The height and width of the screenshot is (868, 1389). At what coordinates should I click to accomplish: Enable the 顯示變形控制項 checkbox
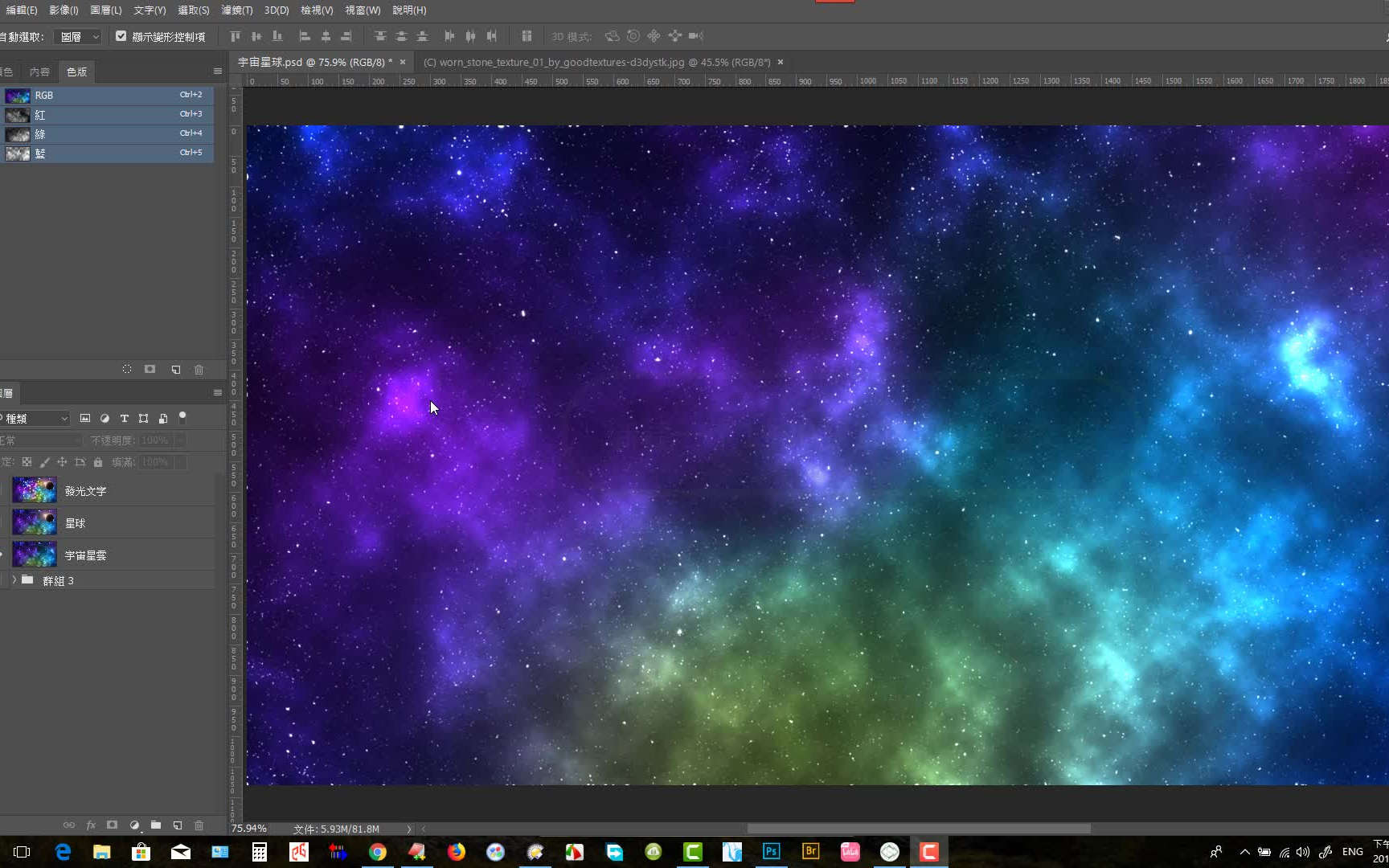tap(121, 35)
